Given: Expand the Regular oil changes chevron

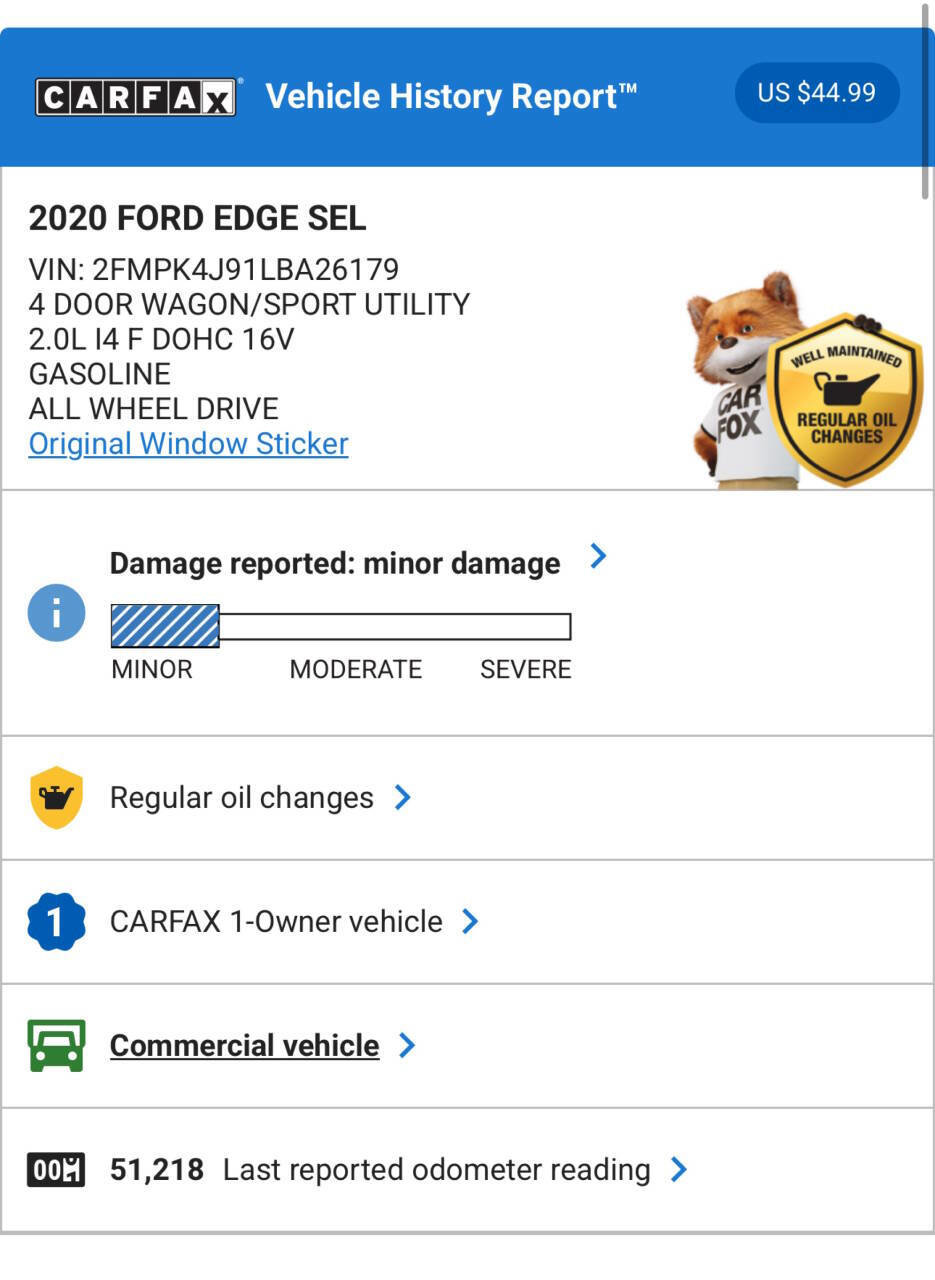Looking at the screenshot, I should [403, 797].
